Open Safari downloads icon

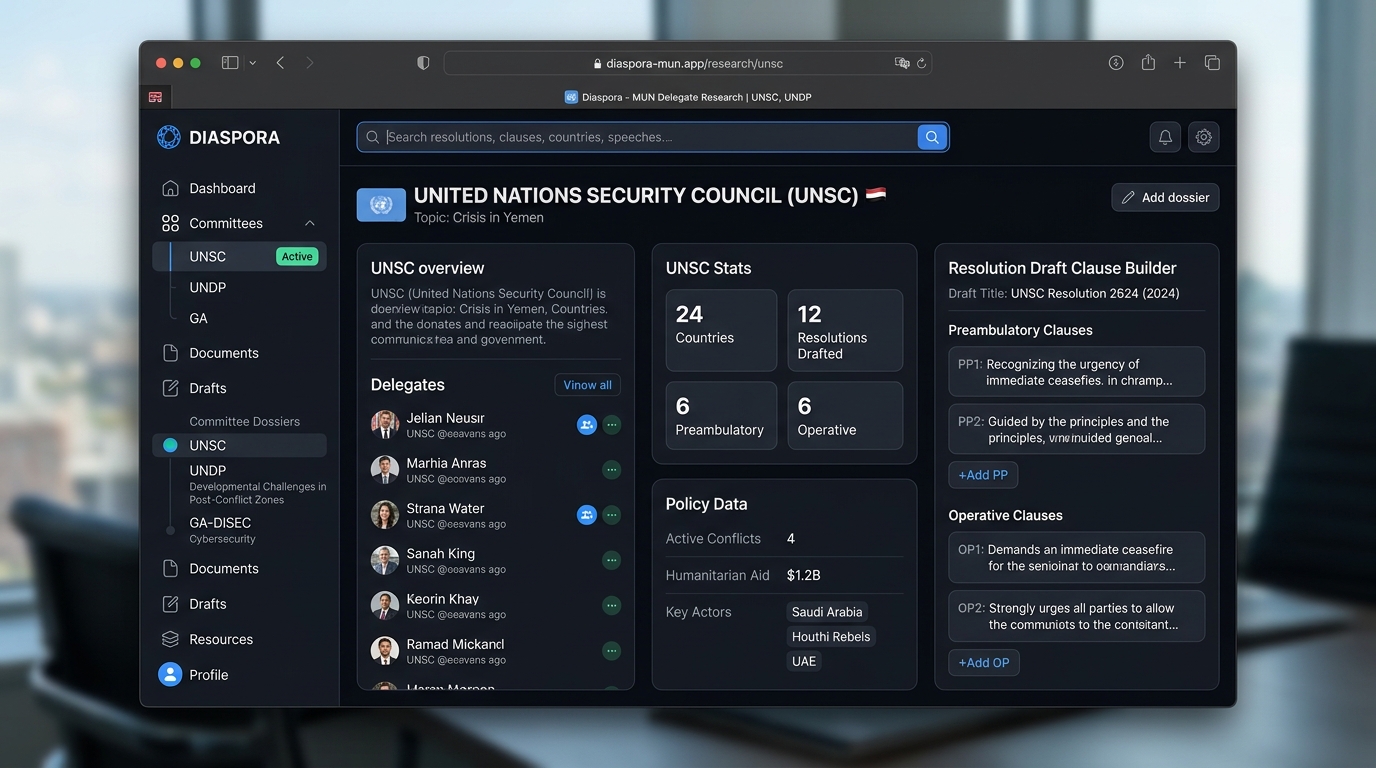[1116, 63]
